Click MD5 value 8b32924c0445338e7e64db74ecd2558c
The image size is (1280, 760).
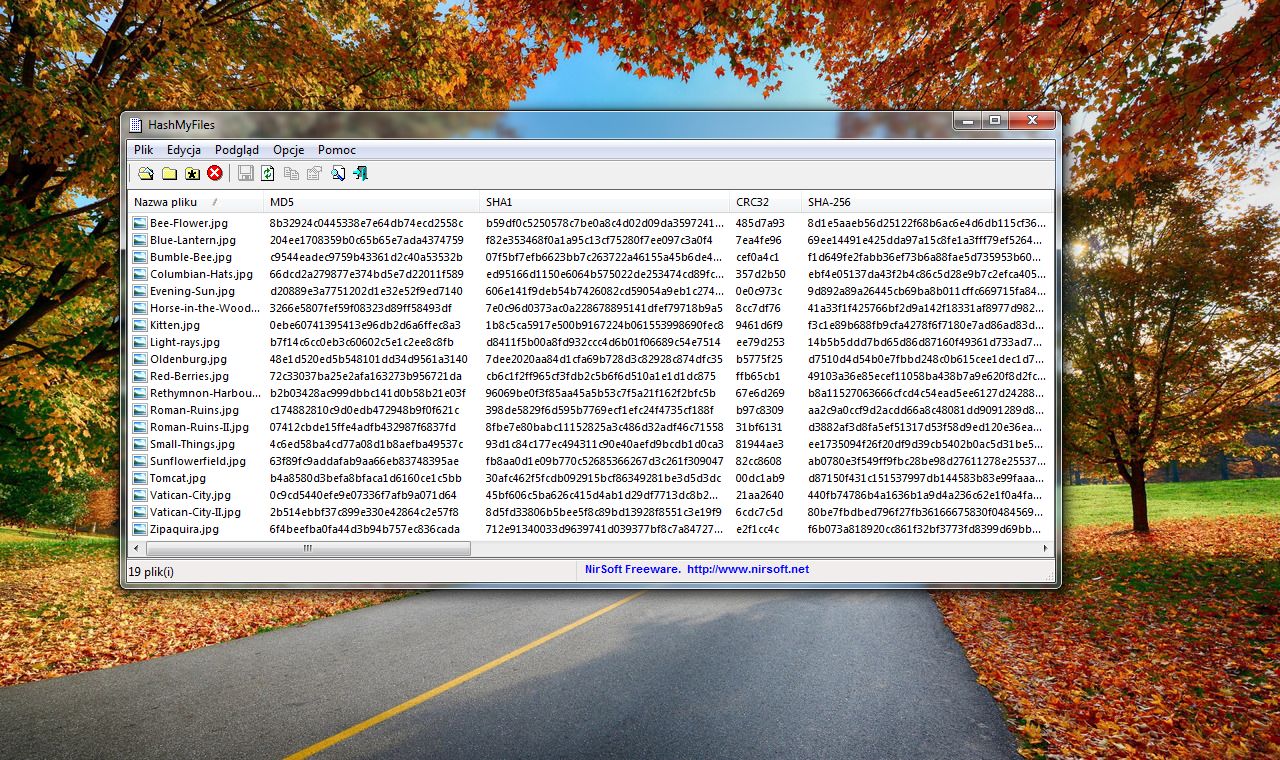click(x=366, y=223)
